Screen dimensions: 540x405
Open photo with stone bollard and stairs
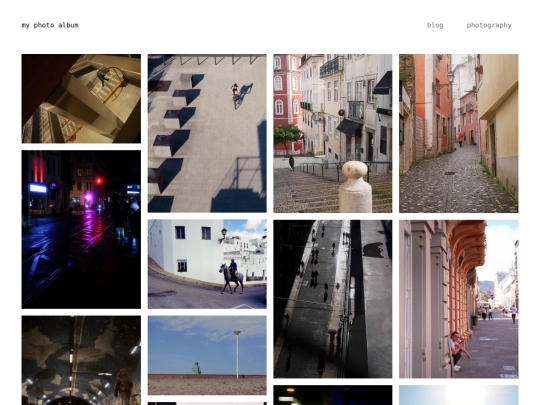pyautogui.click(x=333, y=133)
